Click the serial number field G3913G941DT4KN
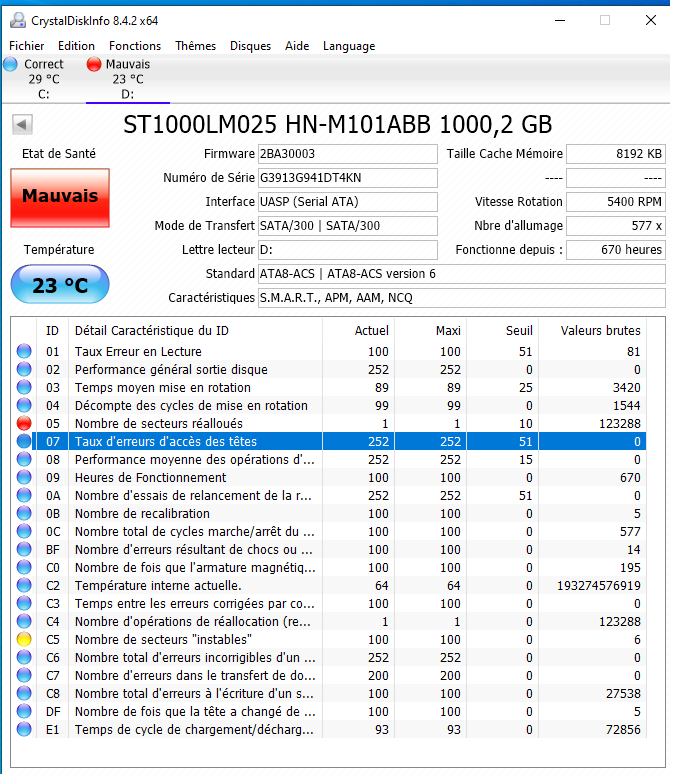Viewport: 674px width, 774px height. (x=348, y=178)
